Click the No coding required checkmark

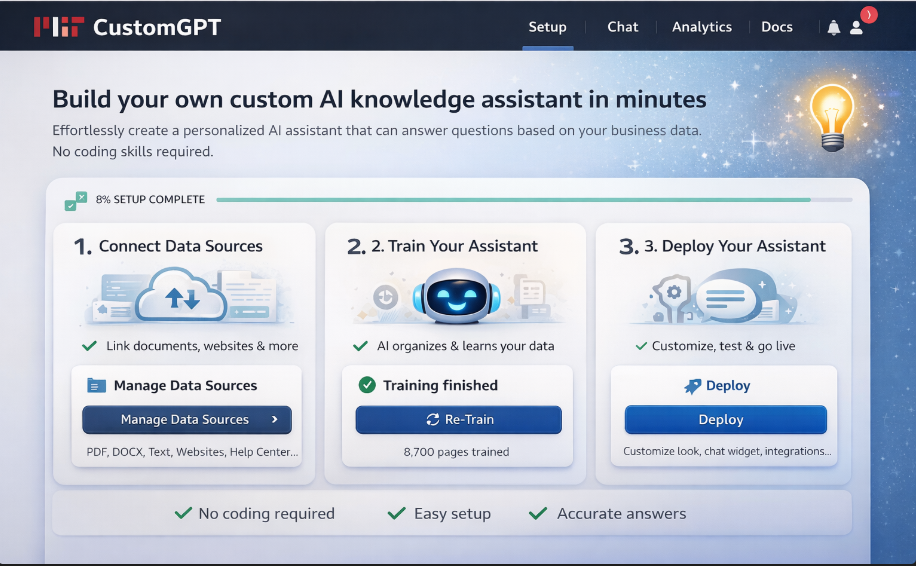(x=183, y=513)
